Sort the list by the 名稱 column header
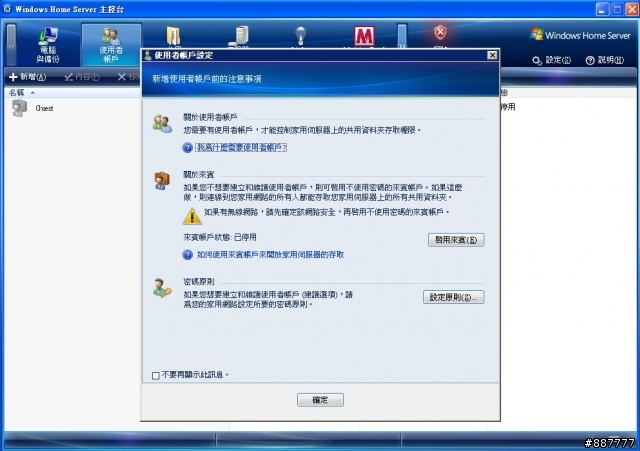Image resolution: width=640 pixels, height=451 pixels. point(16,93)
